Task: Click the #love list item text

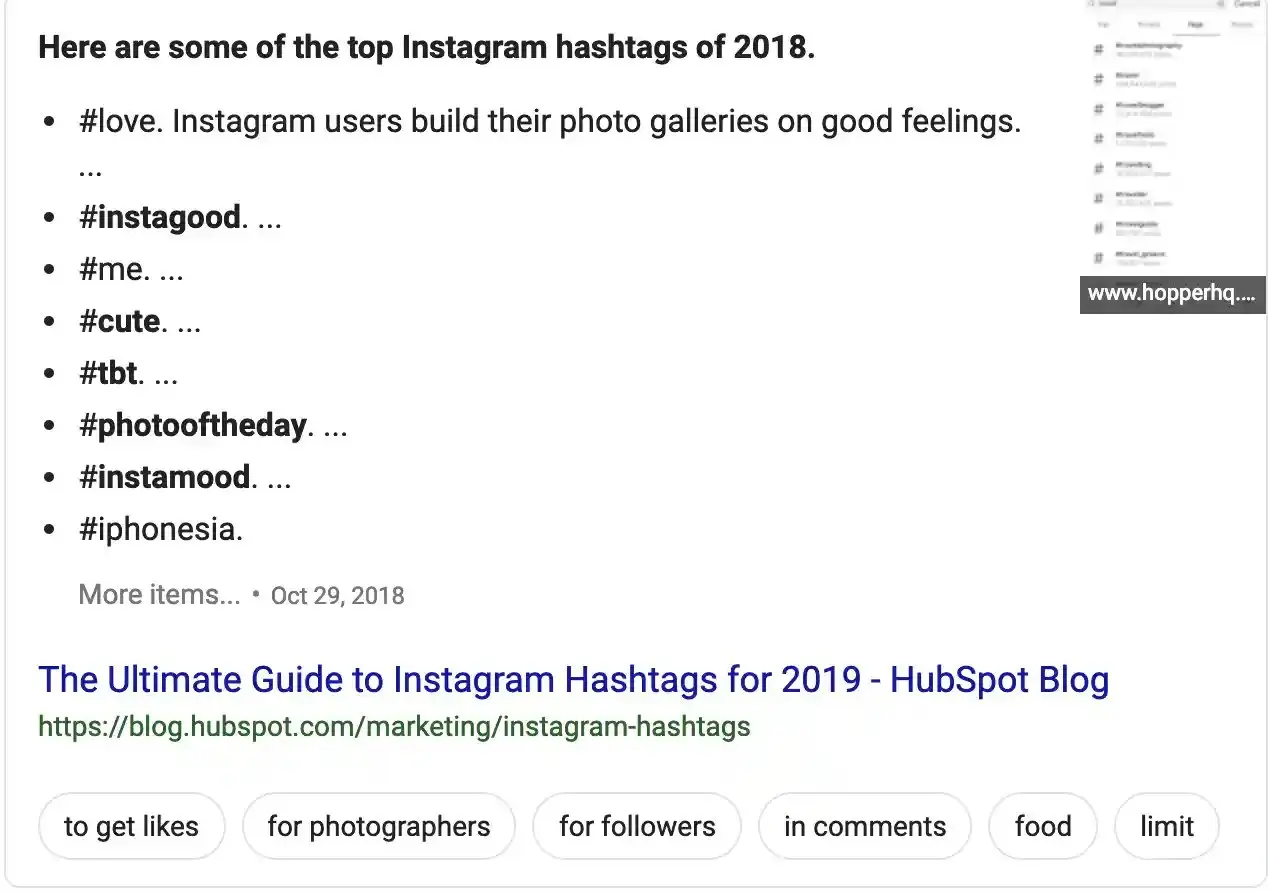Action: pos(550,122)
